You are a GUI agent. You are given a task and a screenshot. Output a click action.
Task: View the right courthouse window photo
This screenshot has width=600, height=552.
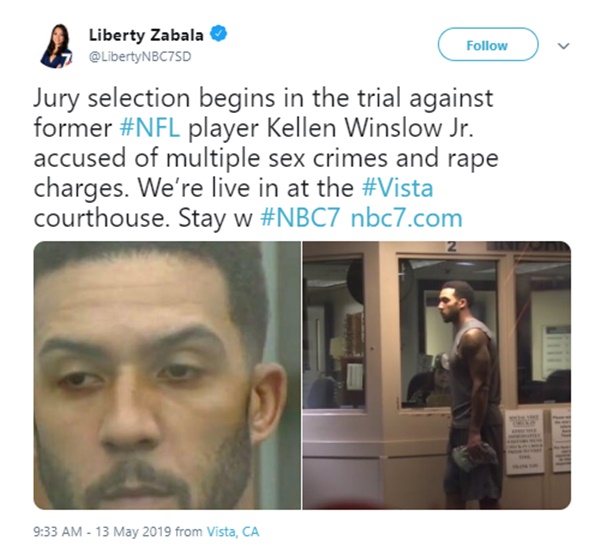click(x=437, y=375)
